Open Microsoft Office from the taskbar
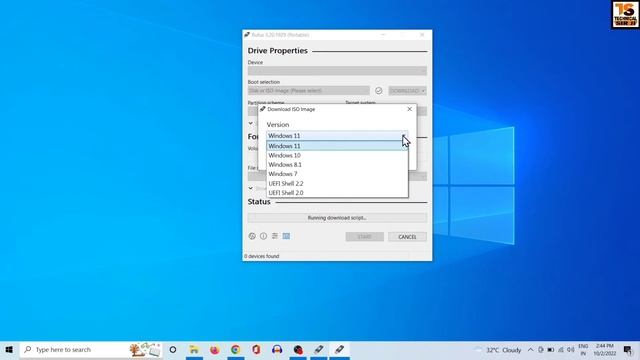640x360 pixels. click(256, 350)
